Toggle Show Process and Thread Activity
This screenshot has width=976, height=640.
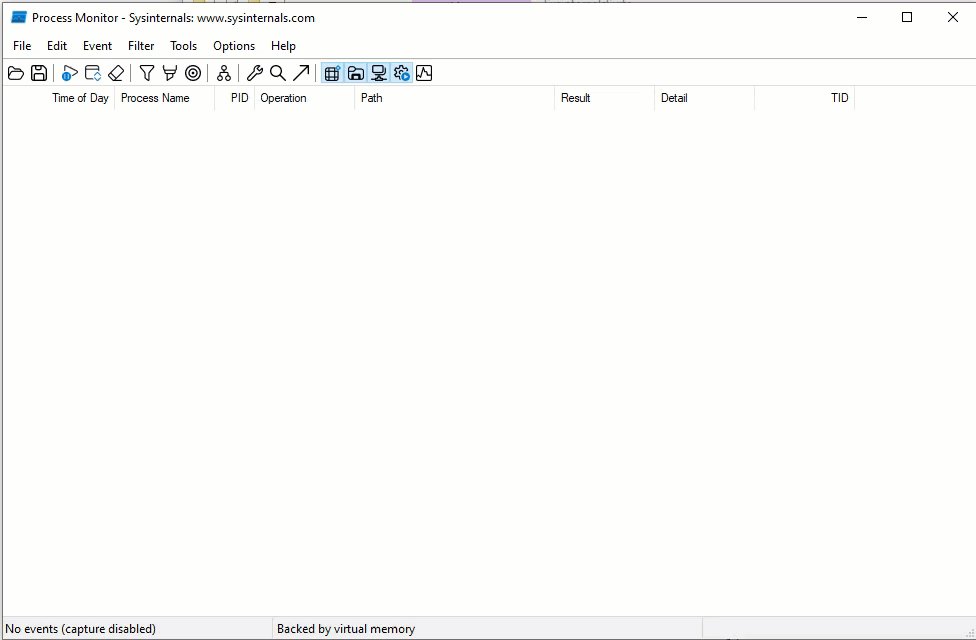click(x=402, y=73)
